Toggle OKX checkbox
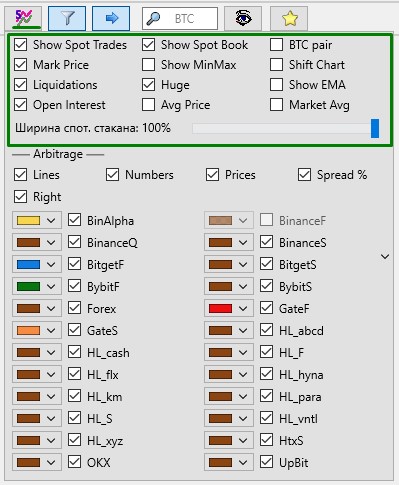Image resolution: width=399 pixels, height=485 pixels. (x=74, y=462)
